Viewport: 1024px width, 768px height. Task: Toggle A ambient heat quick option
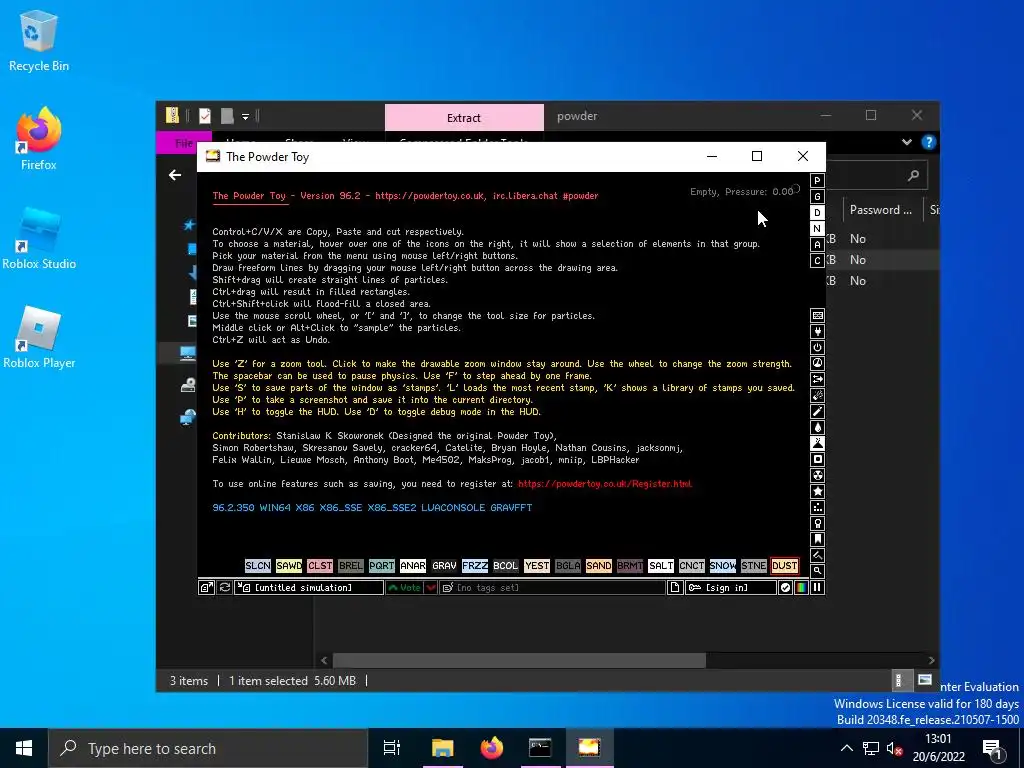[x=817, y=245]
